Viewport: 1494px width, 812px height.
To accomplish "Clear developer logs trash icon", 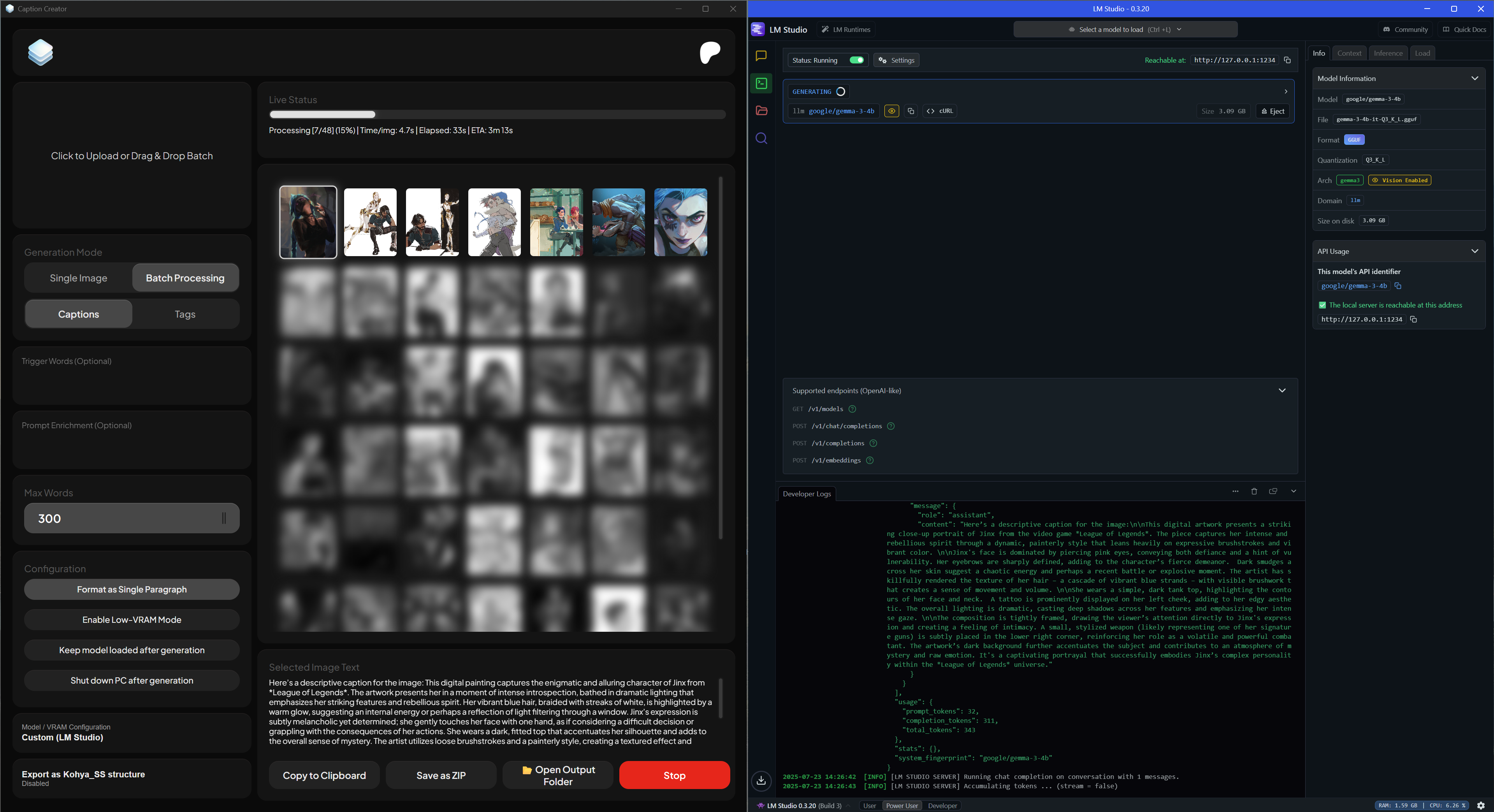I will click(x=1254, y=491).
